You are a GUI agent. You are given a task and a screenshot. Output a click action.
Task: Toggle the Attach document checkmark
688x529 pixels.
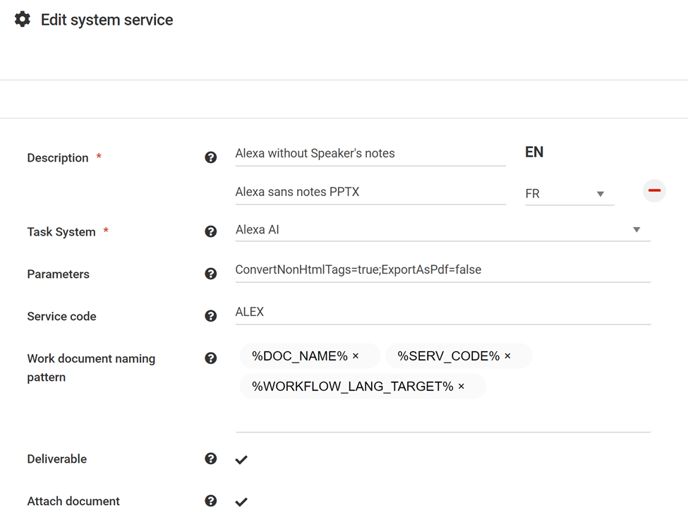click(x=241, y=502)
